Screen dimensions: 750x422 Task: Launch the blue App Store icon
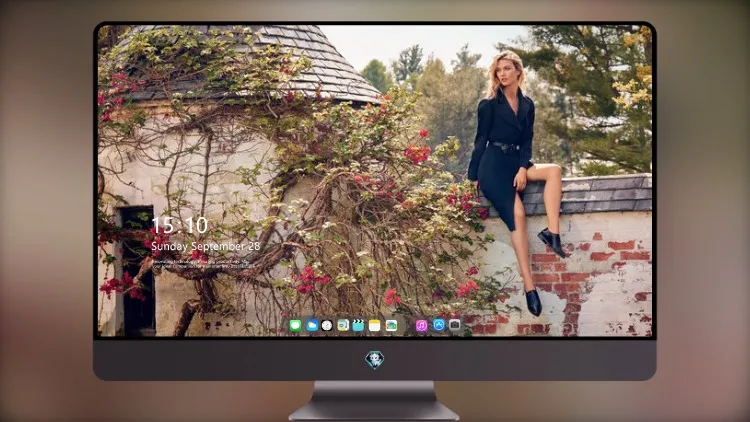(x=439, y=325)
